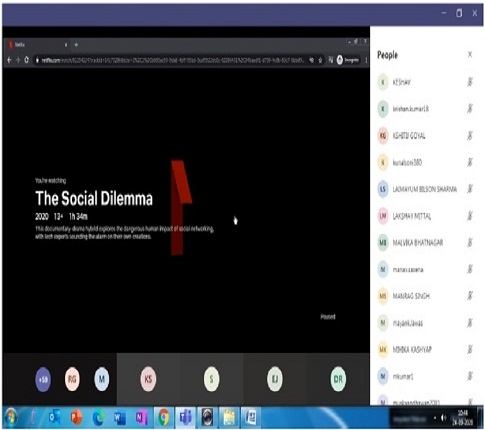Open Microsoft Teams from the taskbar
Viewport: 485px width, 430px height.
[x=185, y=417]
